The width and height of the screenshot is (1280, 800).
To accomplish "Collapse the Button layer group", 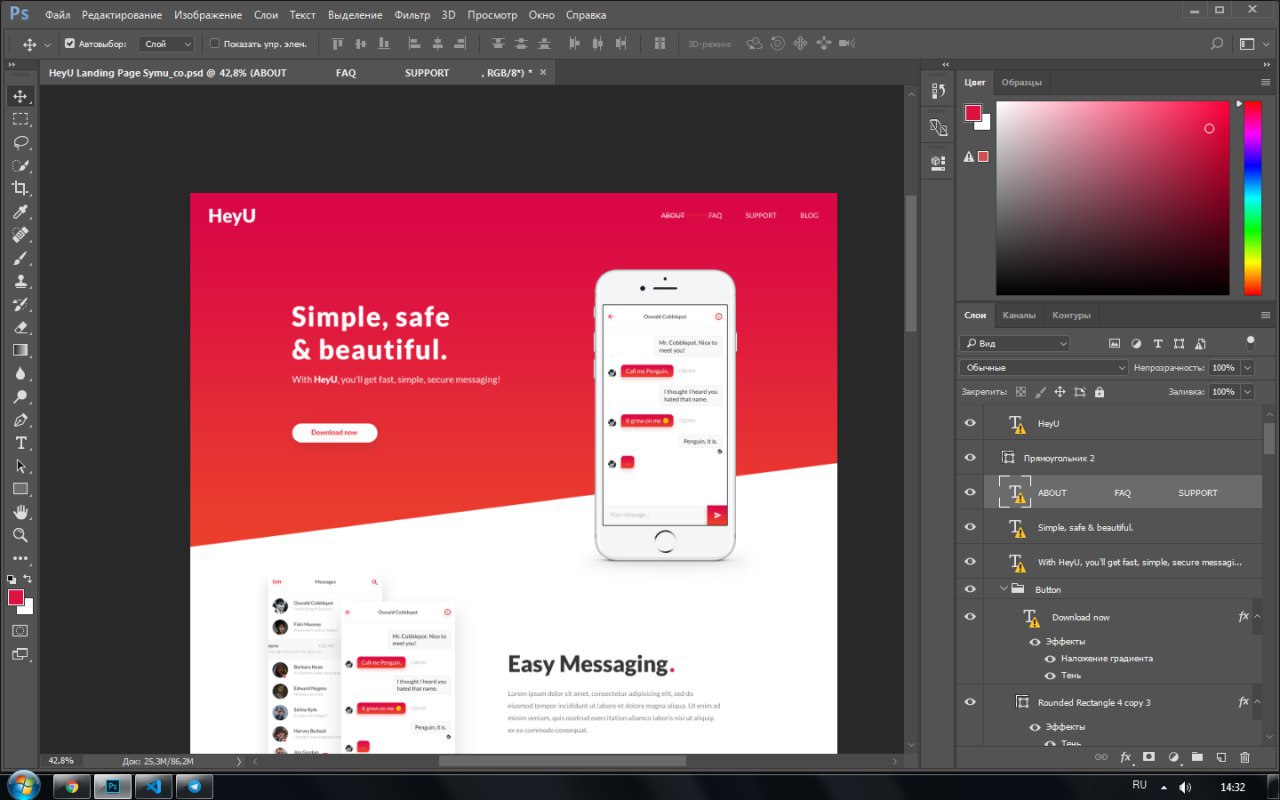I will (1003, 589).
